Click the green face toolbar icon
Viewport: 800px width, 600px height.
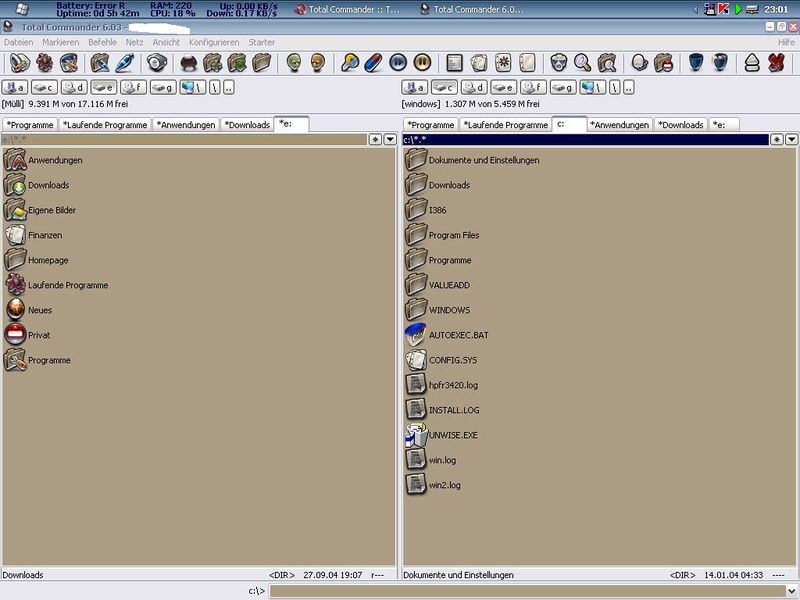(x=294, y=63)
